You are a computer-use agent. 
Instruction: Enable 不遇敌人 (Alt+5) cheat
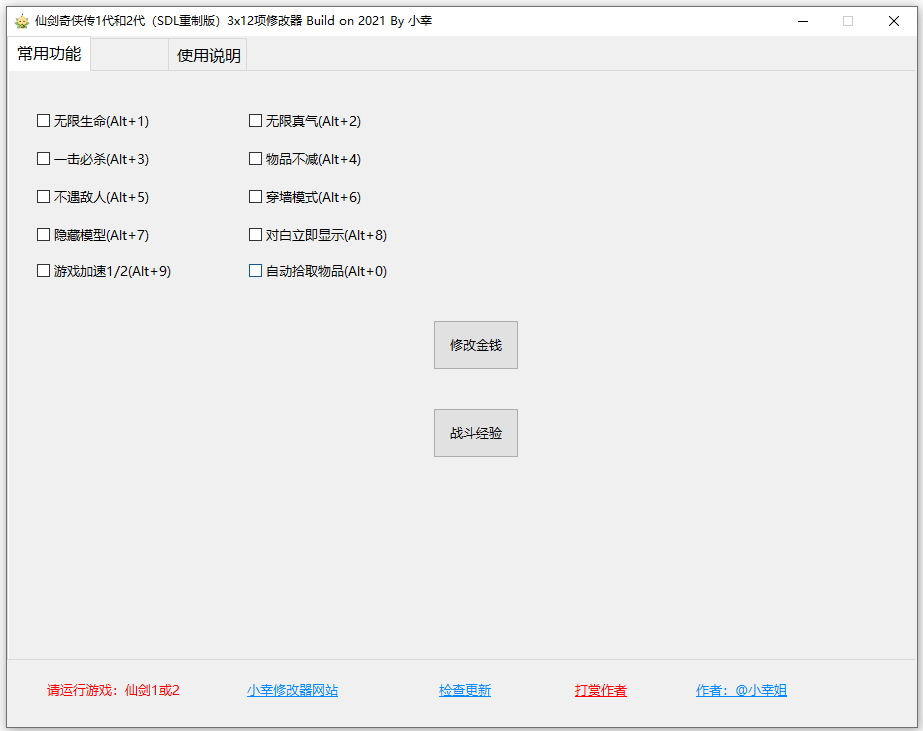[44, 197]
